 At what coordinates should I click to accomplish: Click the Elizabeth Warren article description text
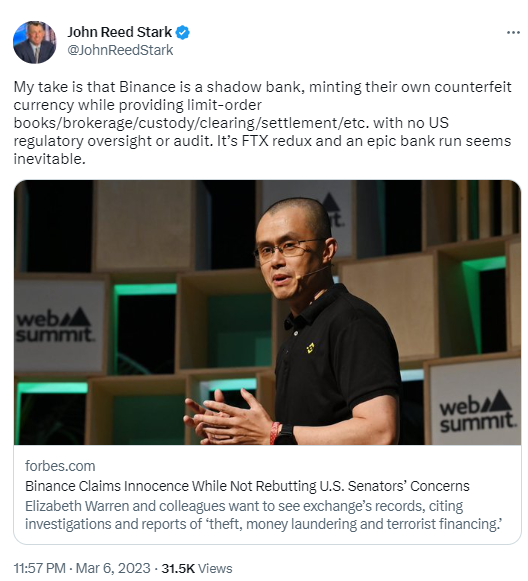pyautogui.click(x=263, y=515)
